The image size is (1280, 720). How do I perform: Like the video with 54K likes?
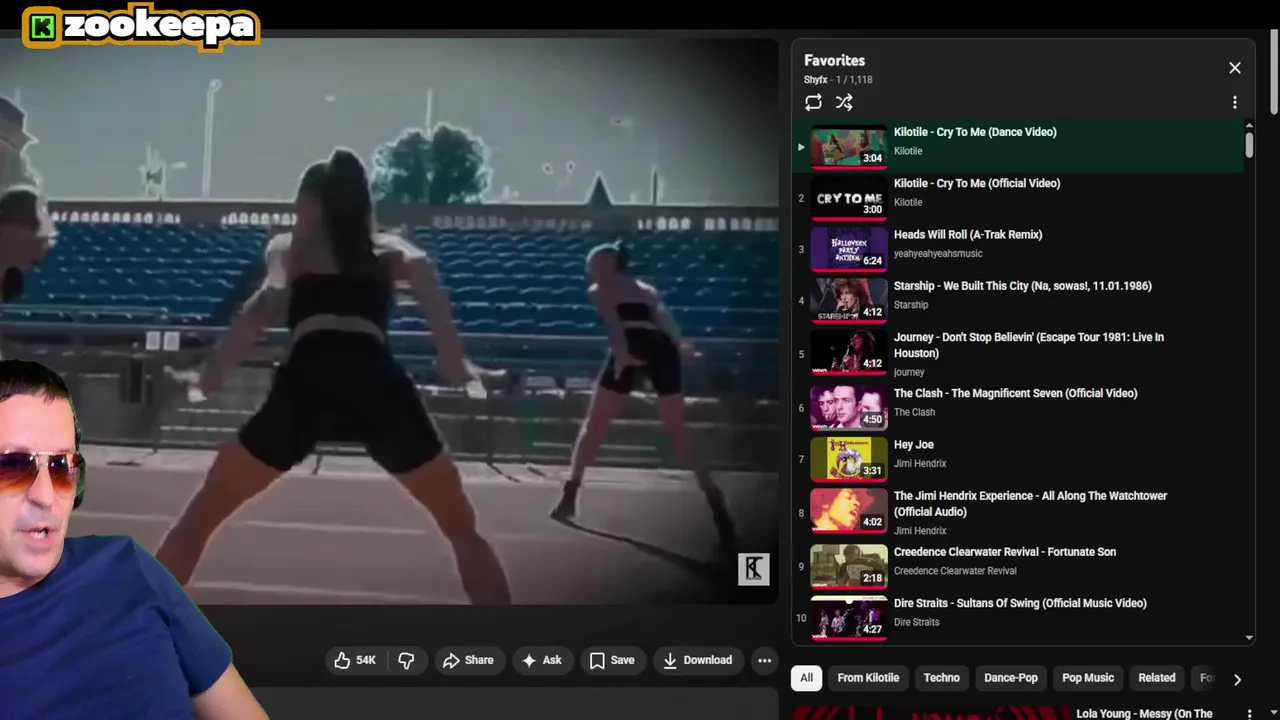355,660
